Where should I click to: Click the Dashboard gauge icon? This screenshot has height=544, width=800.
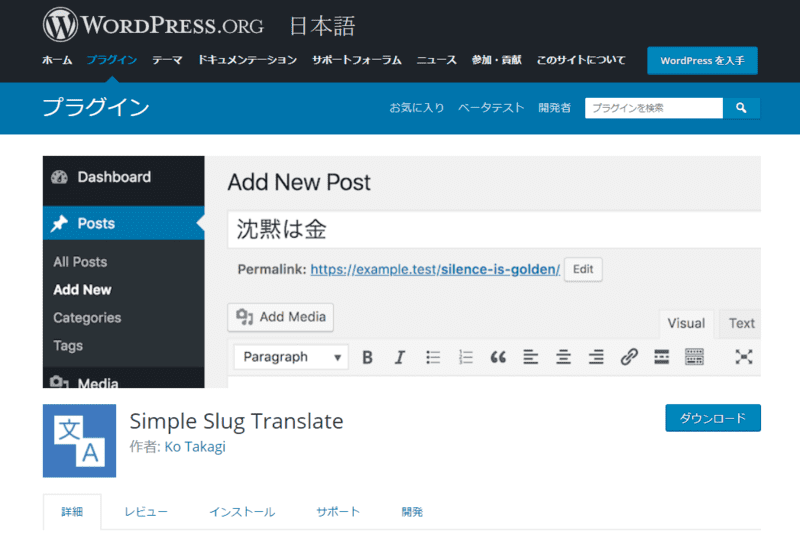pyautogui.click(x=59, y=177)
